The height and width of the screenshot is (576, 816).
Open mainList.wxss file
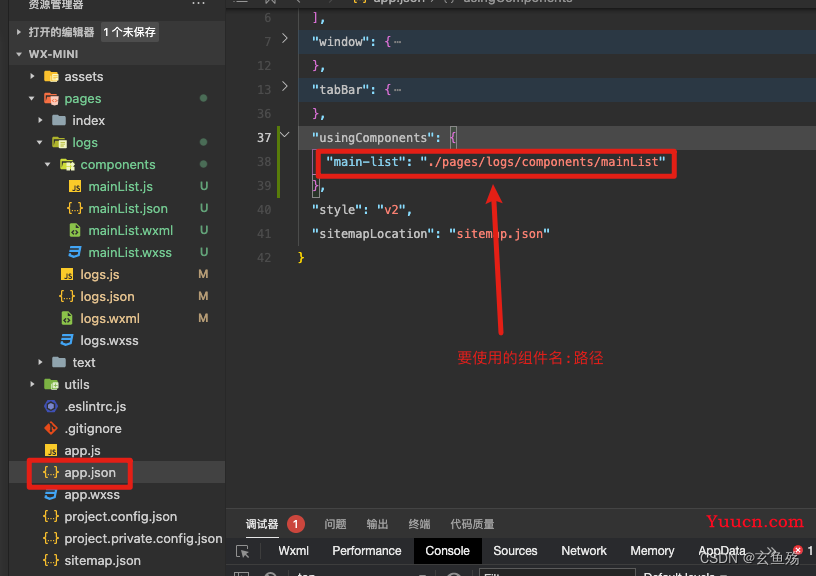pos(130,252)
